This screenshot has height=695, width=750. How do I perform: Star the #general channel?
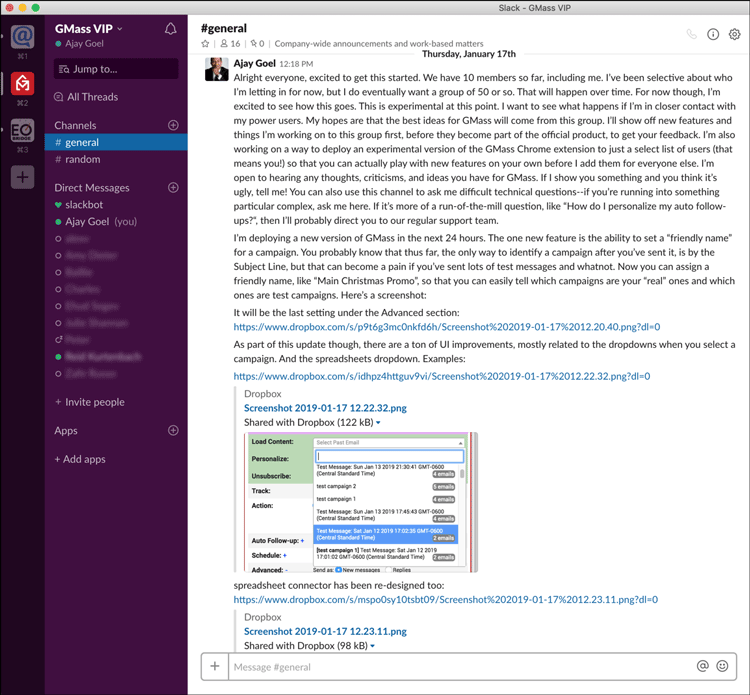(206, 44)
